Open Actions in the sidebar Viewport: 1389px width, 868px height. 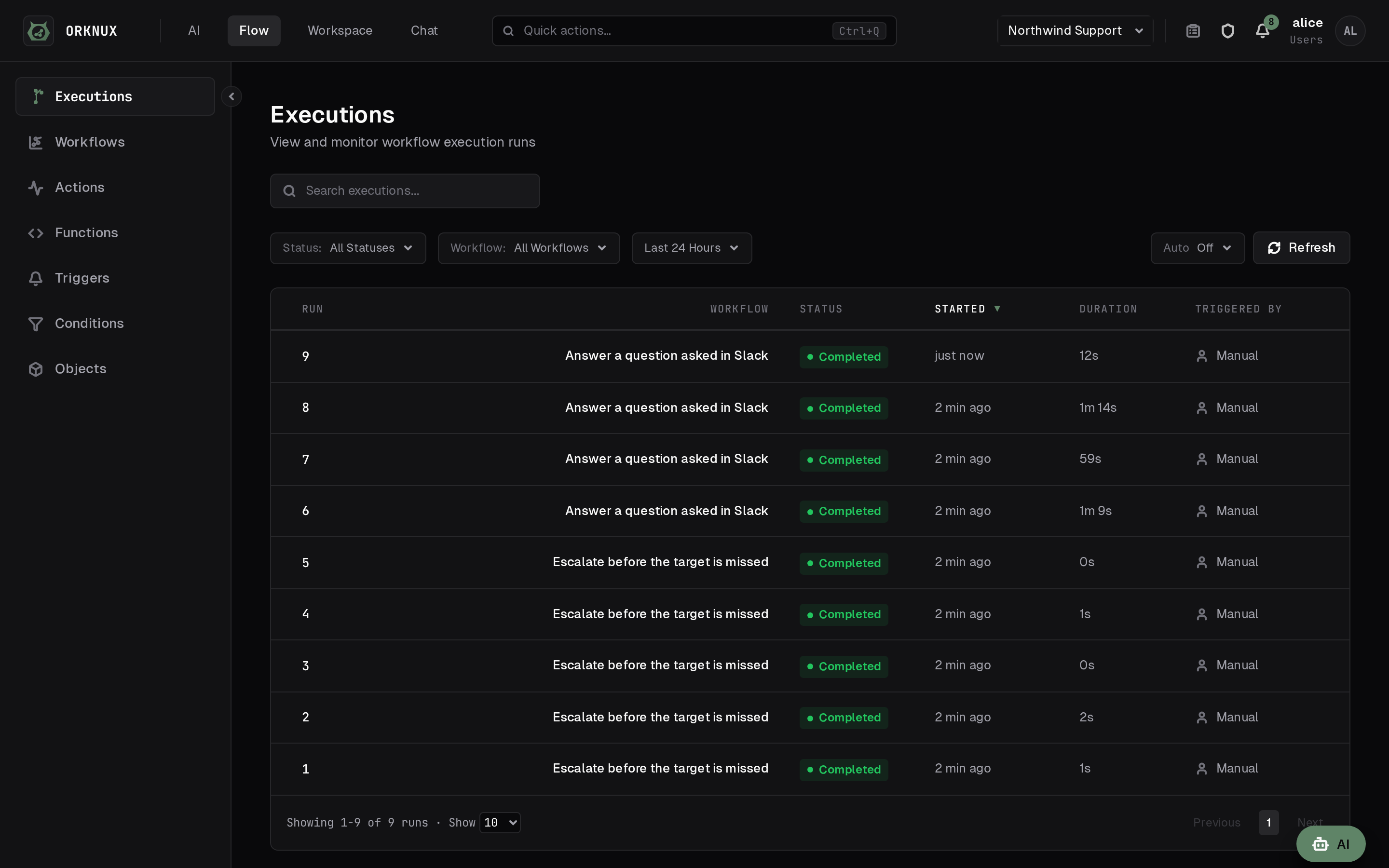pyautogui.click(x=115, y=187)
